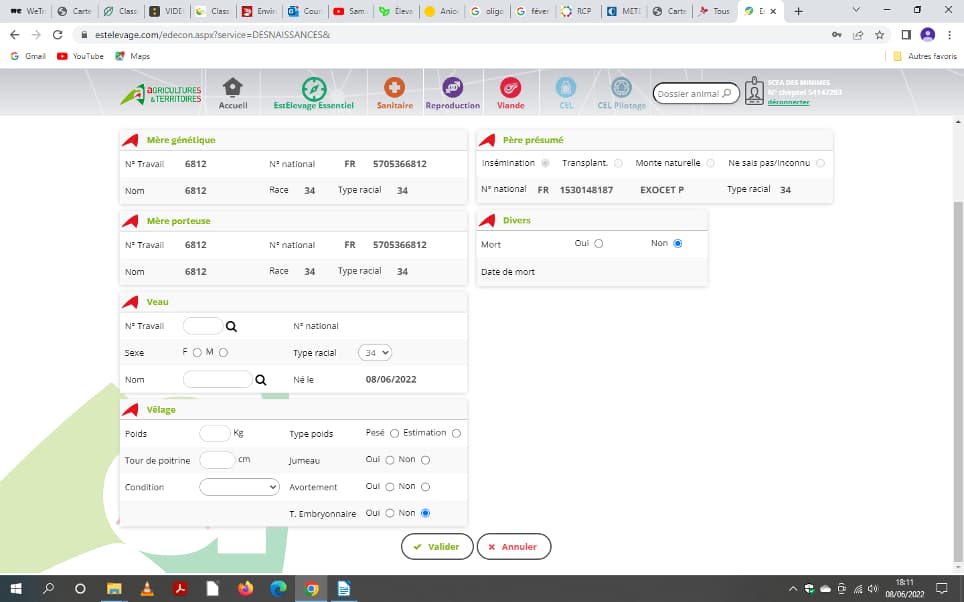Open the Sanitaire module icon
964x602 pixels.
pos(394,89)
